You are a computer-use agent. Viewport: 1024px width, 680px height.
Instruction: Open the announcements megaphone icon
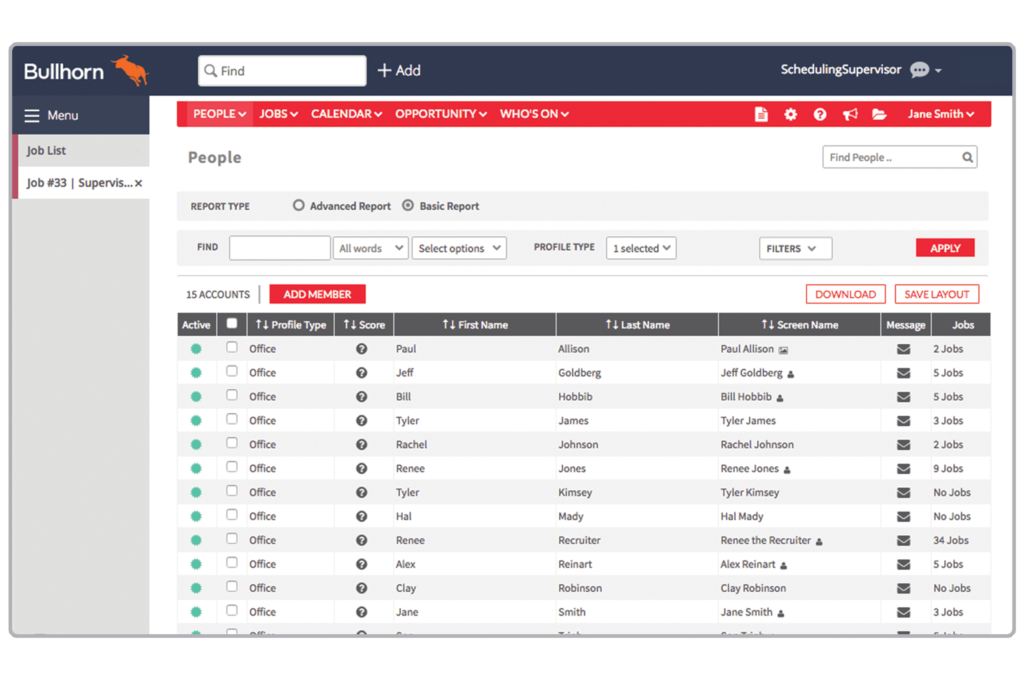tap(850, 114)
